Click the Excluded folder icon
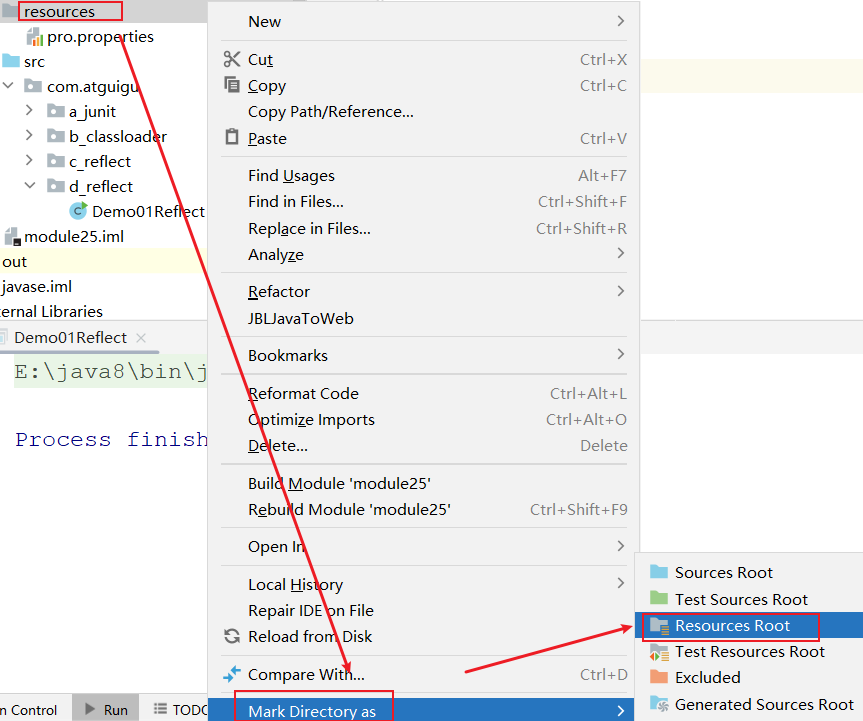 pyautogui.click(x=658, y=677)
